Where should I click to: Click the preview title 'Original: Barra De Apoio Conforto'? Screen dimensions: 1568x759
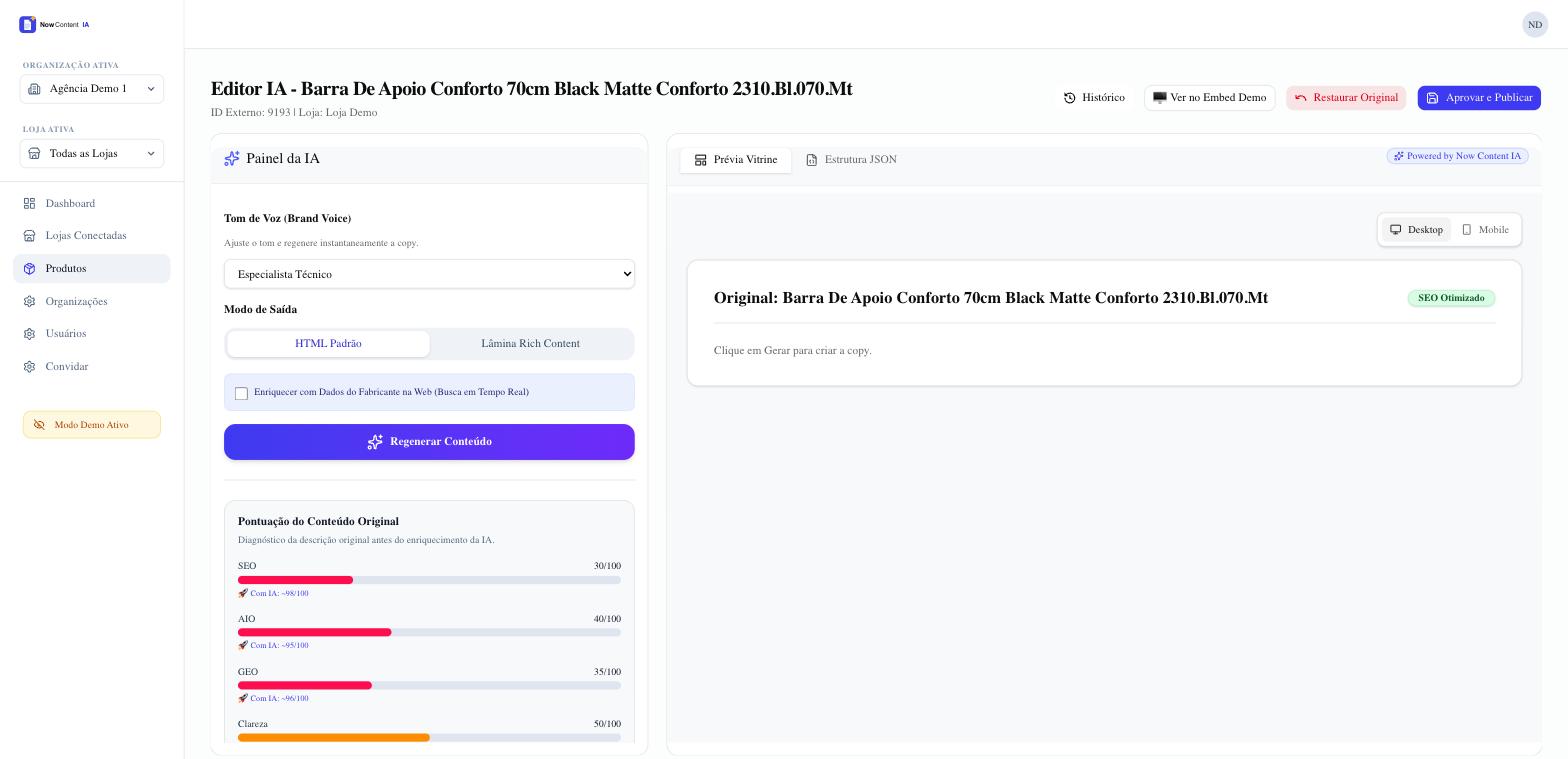pos(991,298)
